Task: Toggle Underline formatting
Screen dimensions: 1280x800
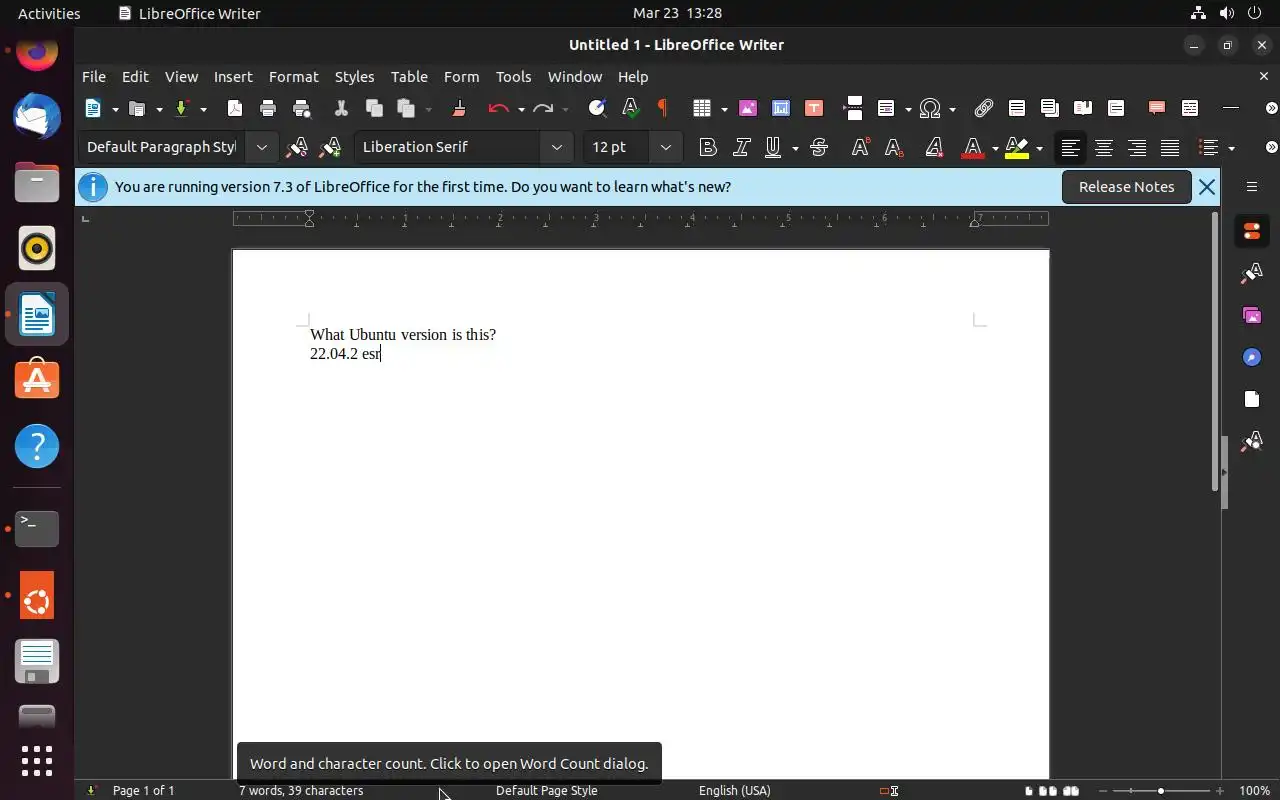Action: coord(773,147)
